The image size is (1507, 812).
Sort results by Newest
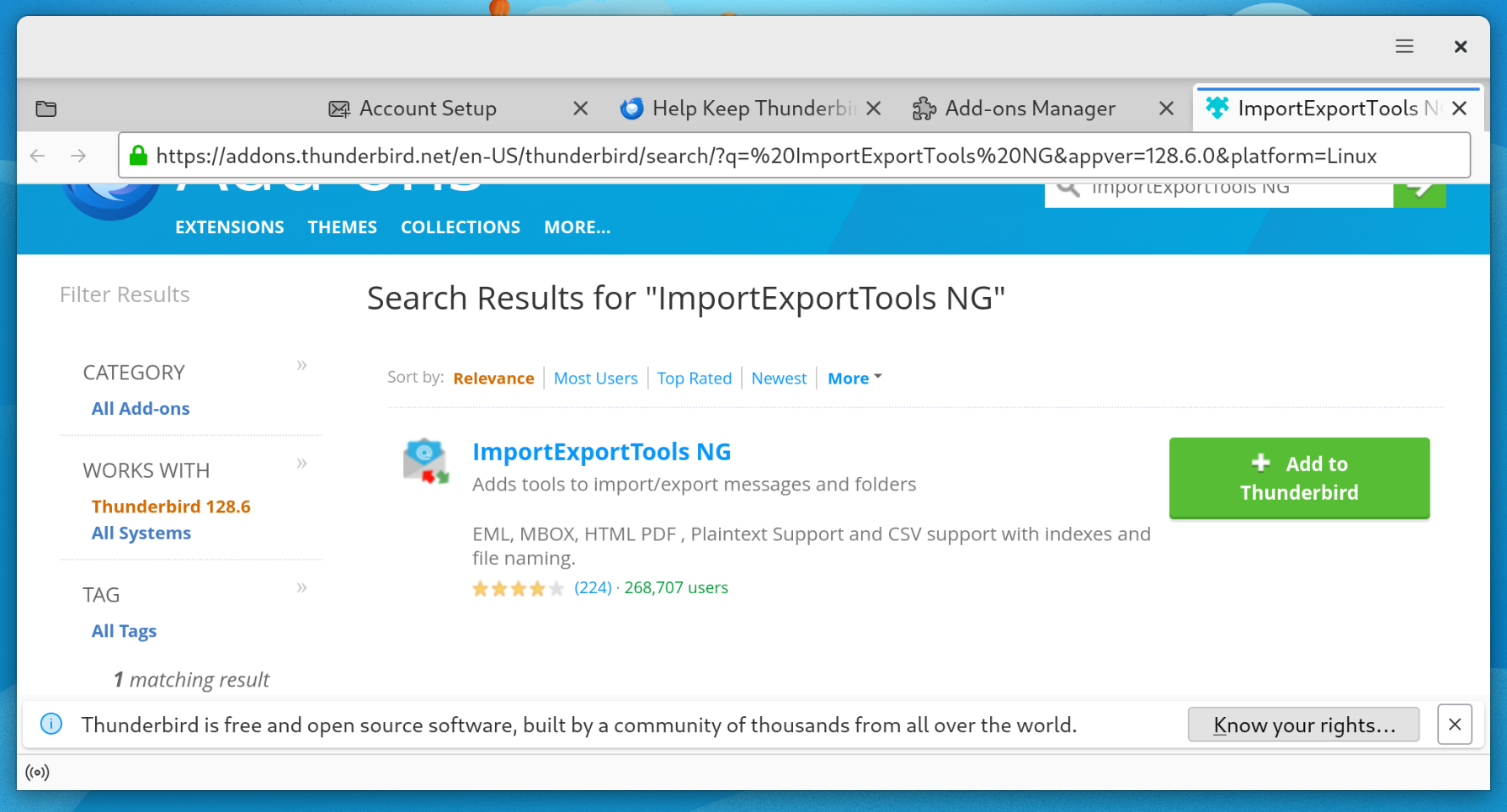click(779, 379)
